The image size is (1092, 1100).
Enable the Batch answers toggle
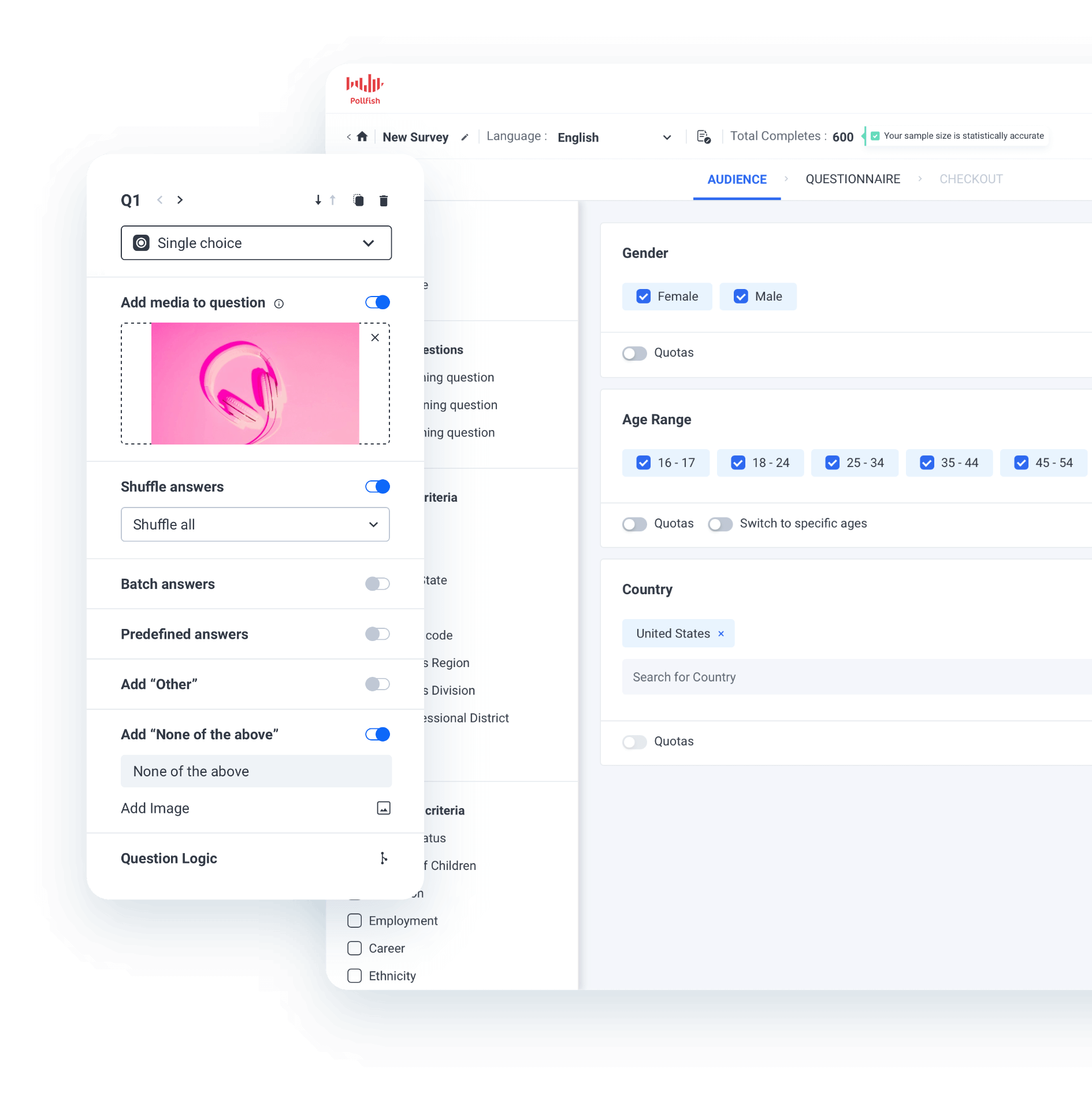[x=376, y=584]
